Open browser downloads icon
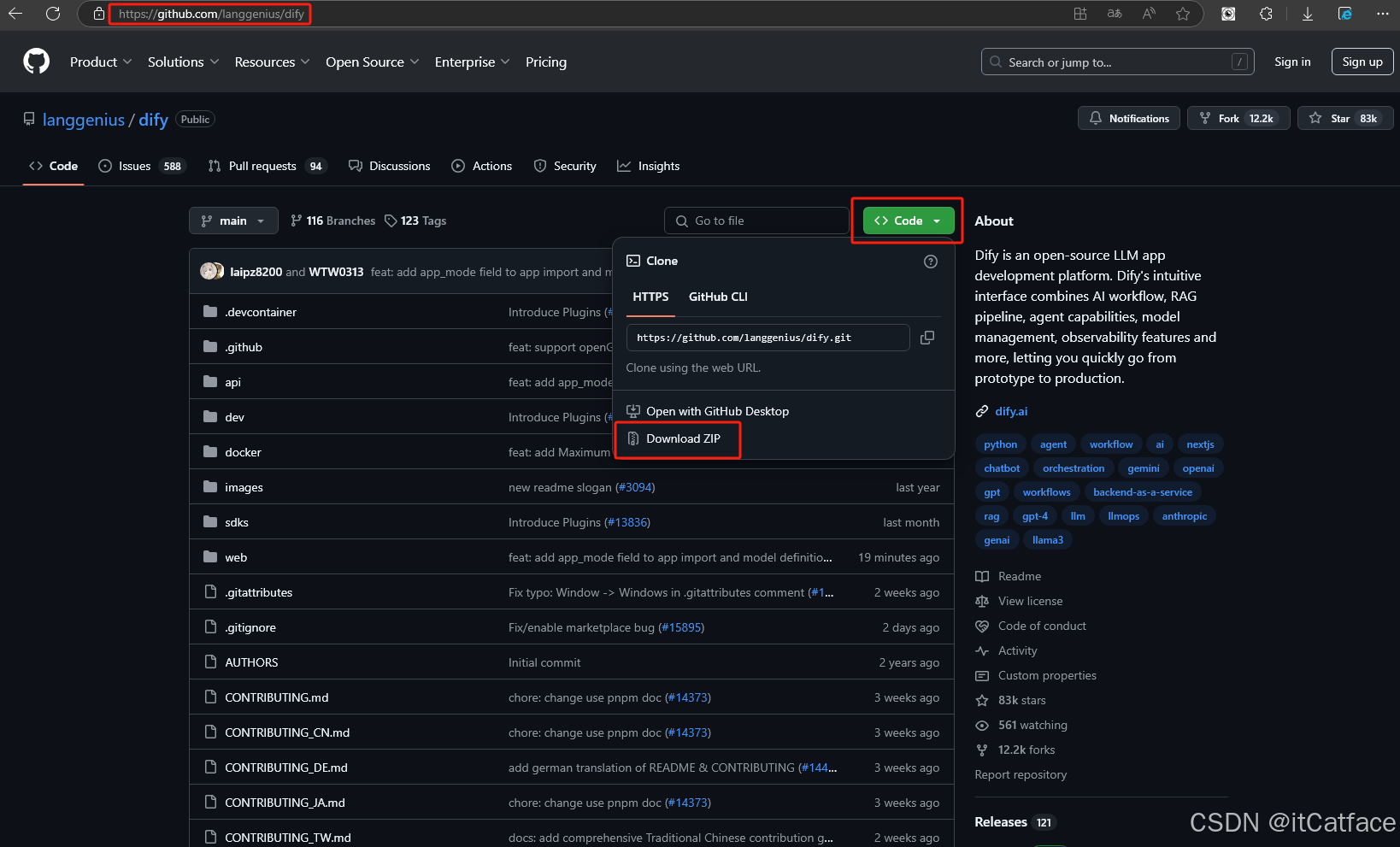Image resolution: width=1400 pixels, height=847 pixels. pos(1308,14)
